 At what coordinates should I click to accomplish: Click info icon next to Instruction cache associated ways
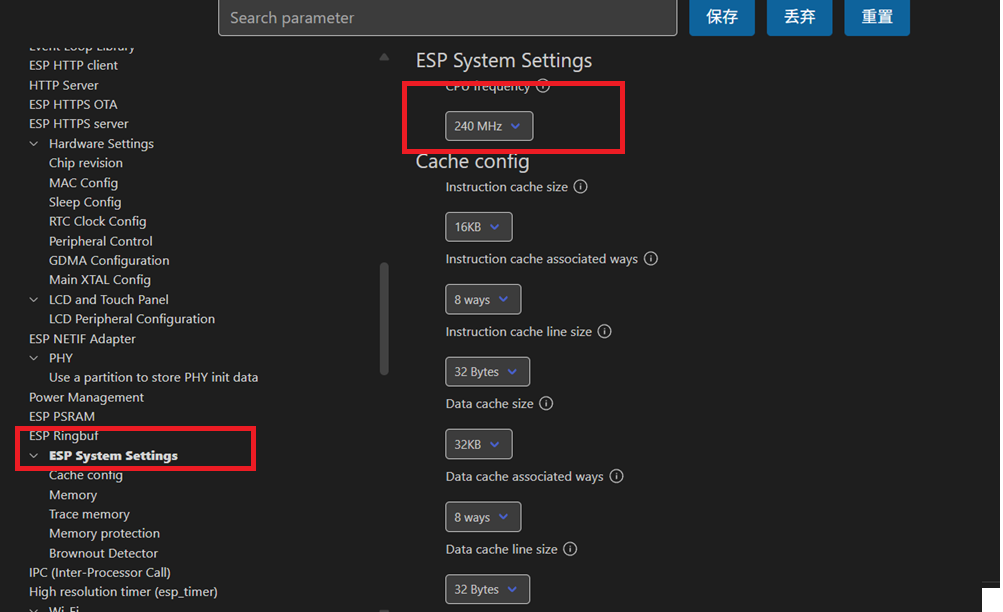651,259
